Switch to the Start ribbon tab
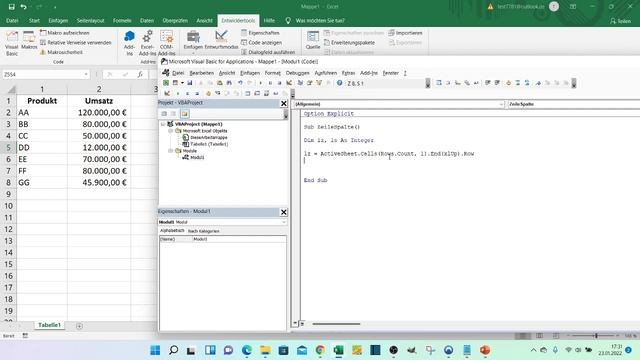Image resolution: width=640 pixels, height=360 pixels. 34,20
